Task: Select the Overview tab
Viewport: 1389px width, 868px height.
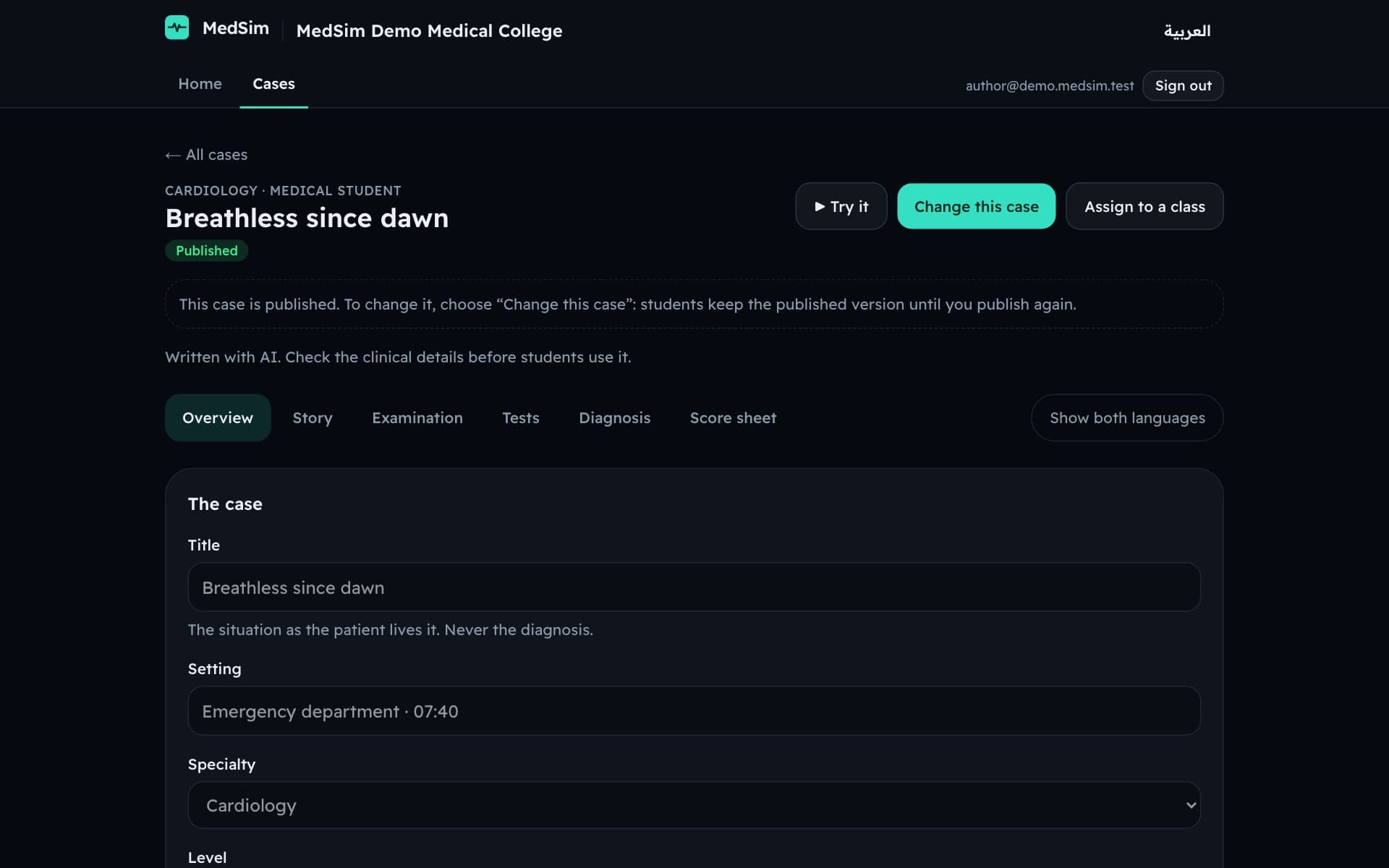Action: pyautogui.click(x=218, y=418)
